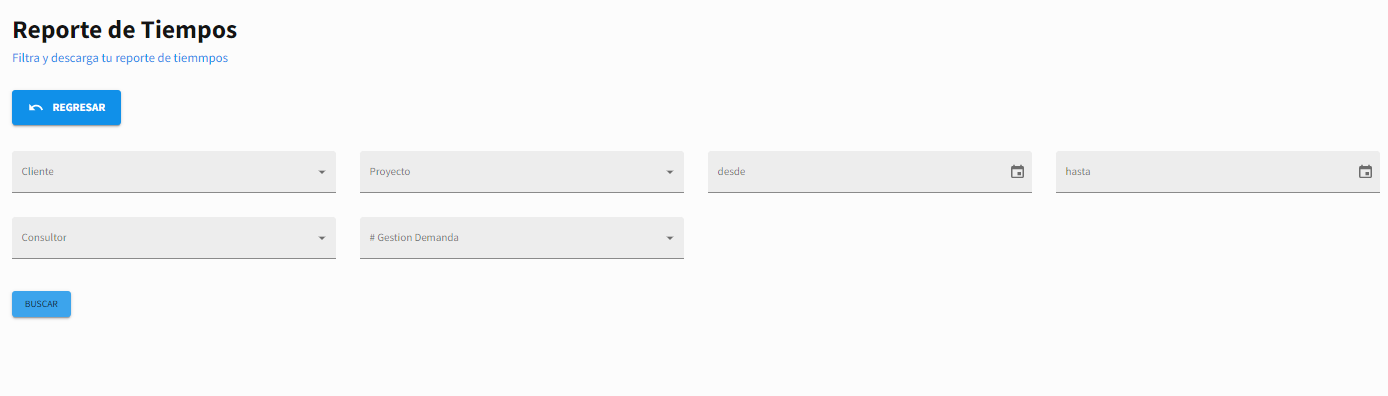Click the 'Filtra y descarga' subtitle text

[x=120, y=58]
